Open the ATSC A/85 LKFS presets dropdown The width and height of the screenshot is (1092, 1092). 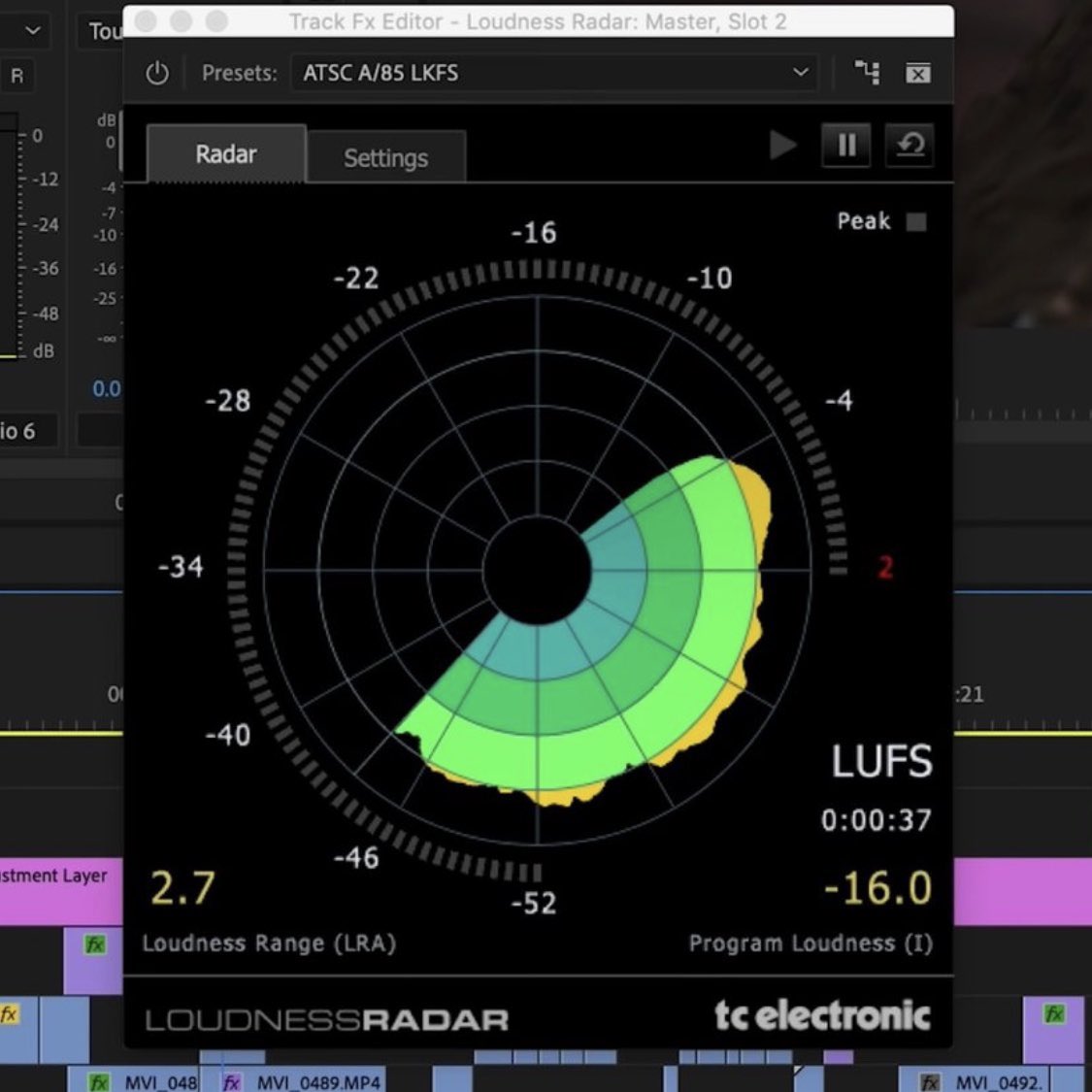[x=554, y=73]
